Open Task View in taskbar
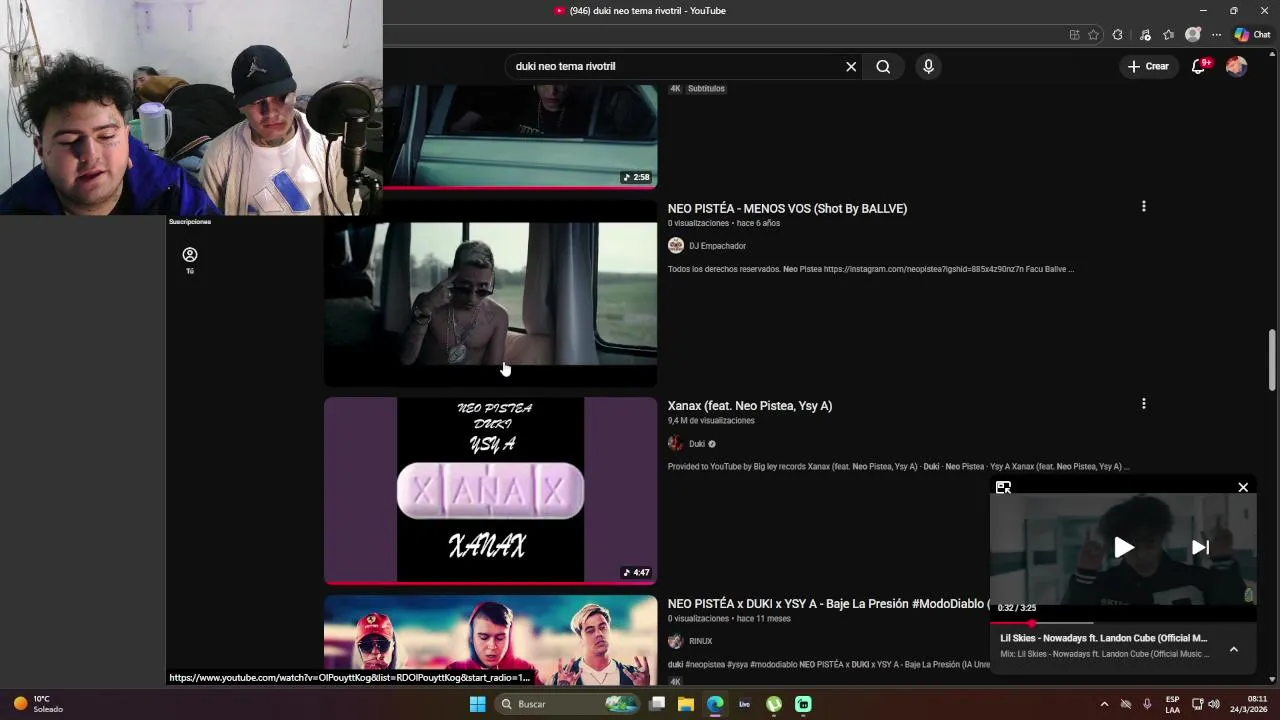1280x720 pixels. coord(657,704)
